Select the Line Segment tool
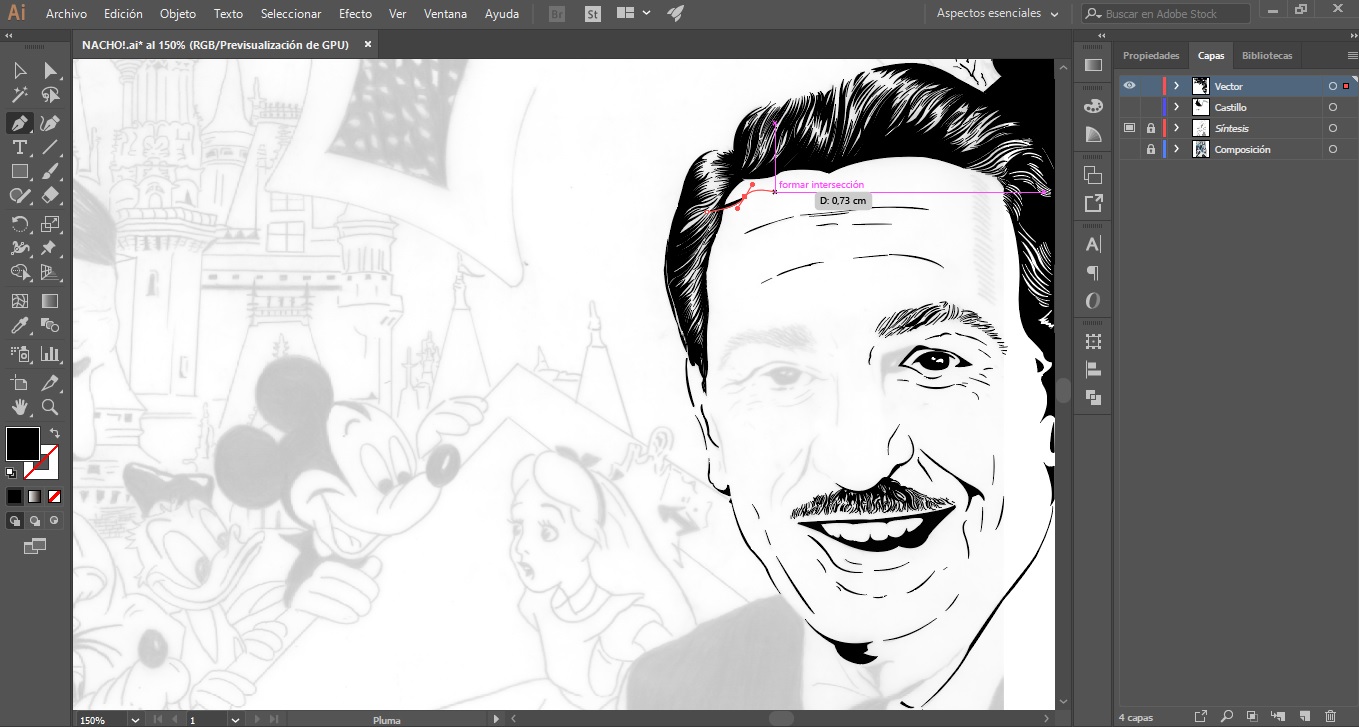Screen dimensions: 1359x727 point(50,148)
